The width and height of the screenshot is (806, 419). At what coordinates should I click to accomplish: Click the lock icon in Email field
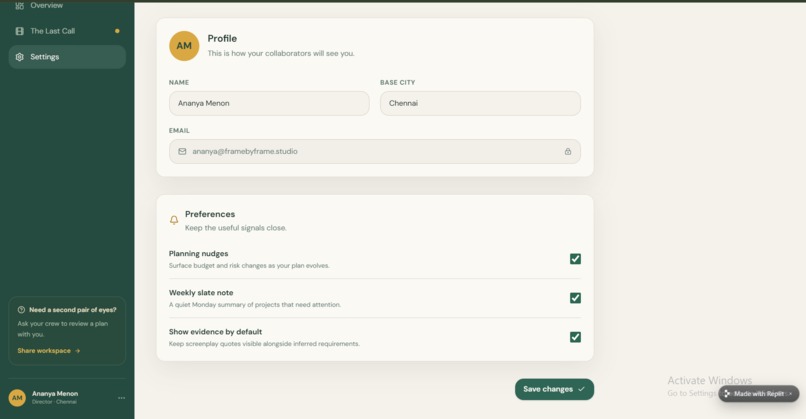567,152
